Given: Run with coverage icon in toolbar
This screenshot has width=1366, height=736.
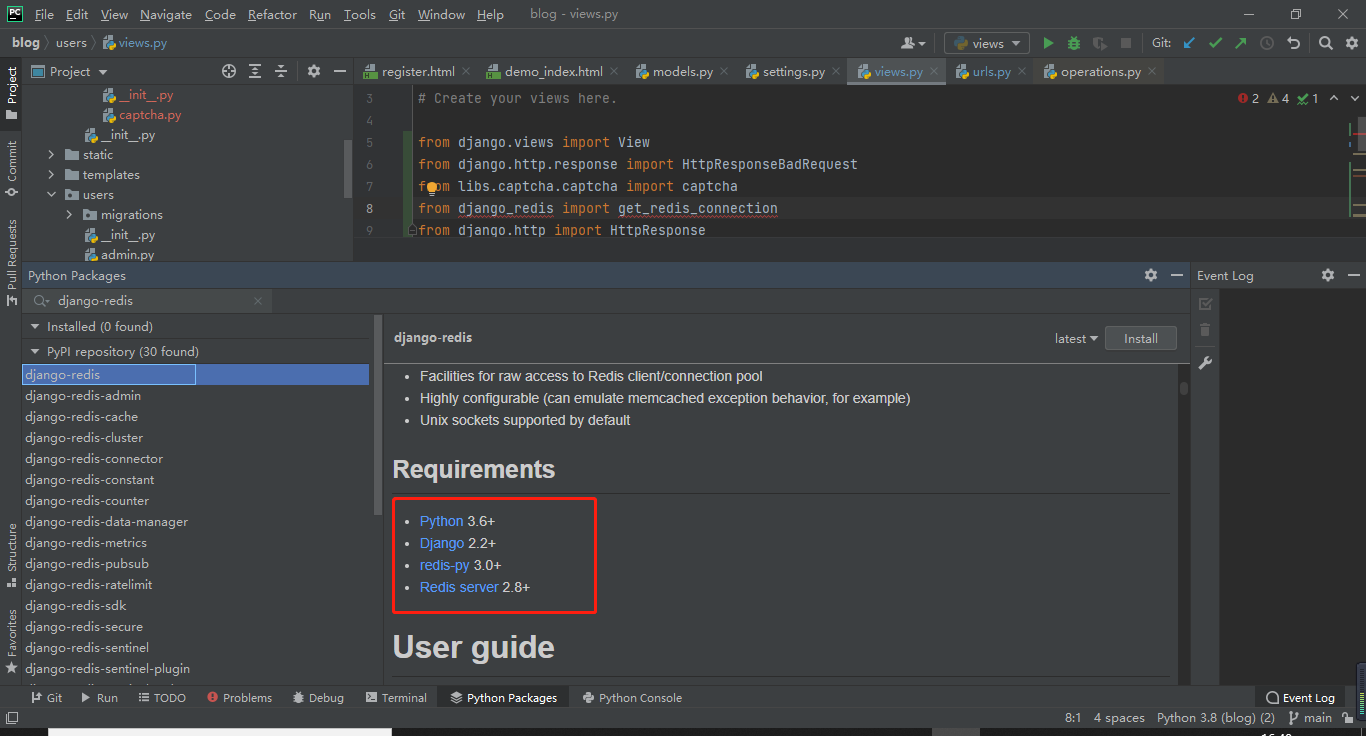Looking at the screenshot, I should (x=1100, y=43).
